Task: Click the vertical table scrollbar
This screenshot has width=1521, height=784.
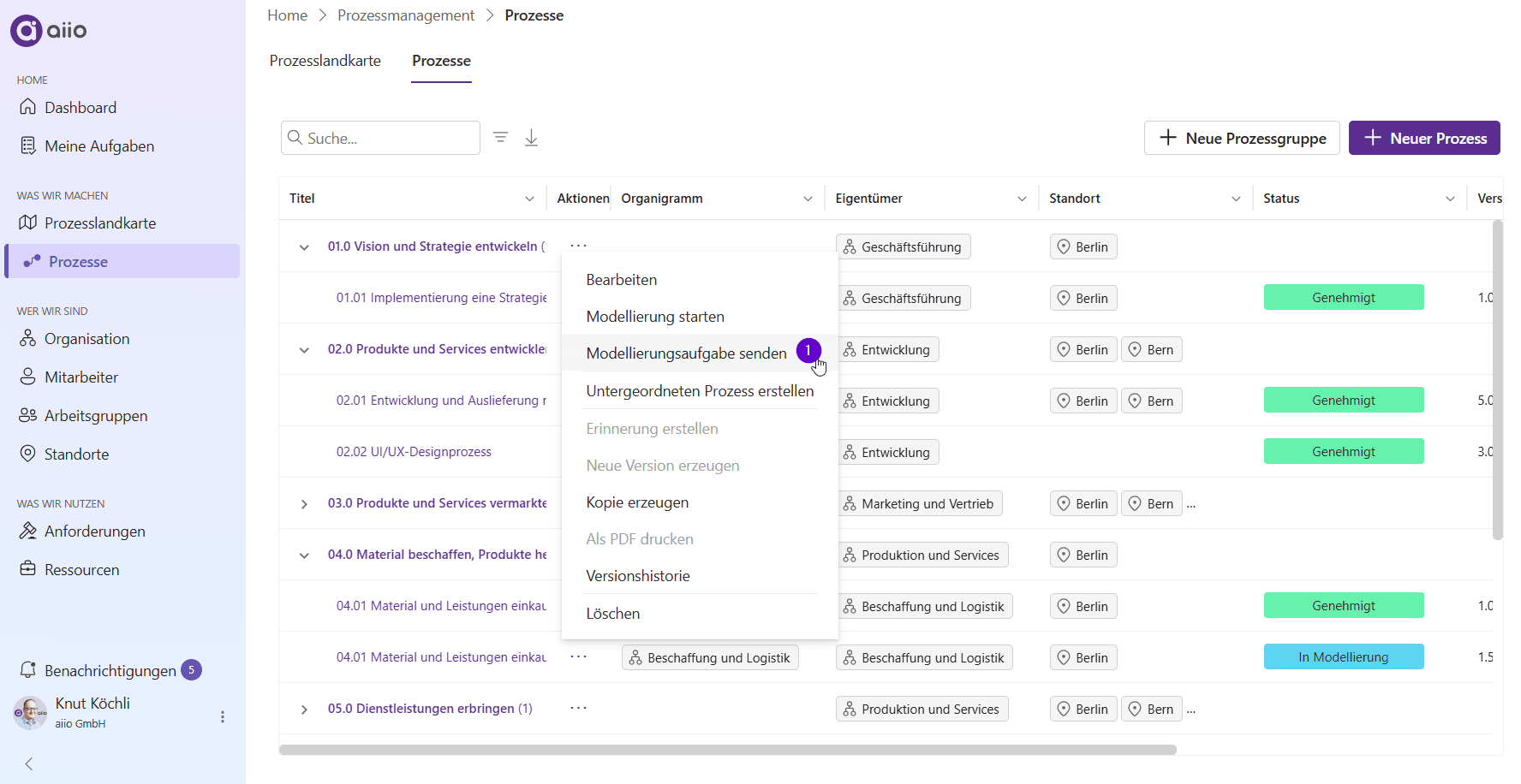Action: 1498,380
